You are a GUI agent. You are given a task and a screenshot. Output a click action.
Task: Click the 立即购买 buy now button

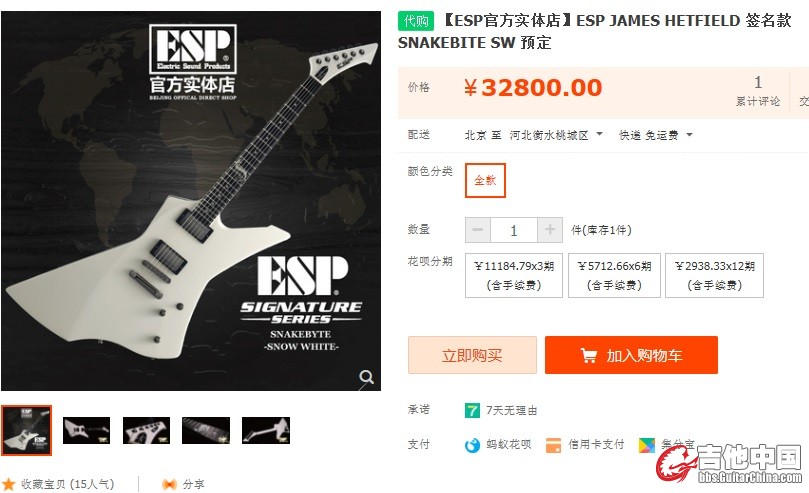[472, 355]
